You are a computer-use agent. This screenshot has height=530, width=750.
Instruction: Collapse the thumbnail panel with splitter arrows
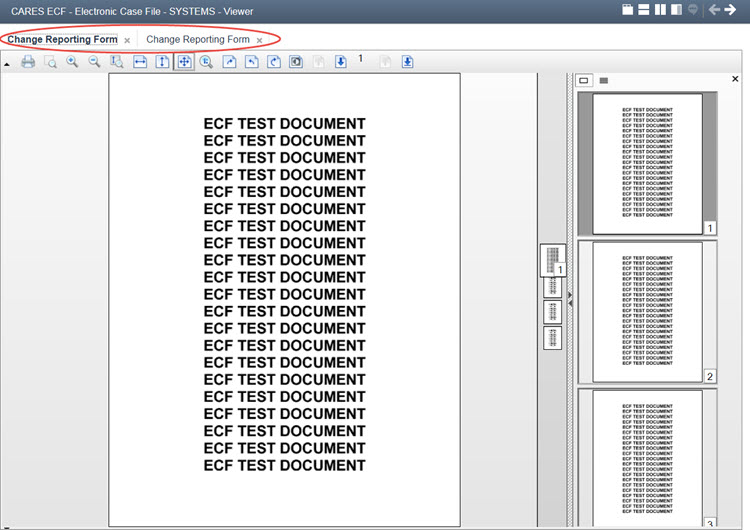tap(570, 296)
